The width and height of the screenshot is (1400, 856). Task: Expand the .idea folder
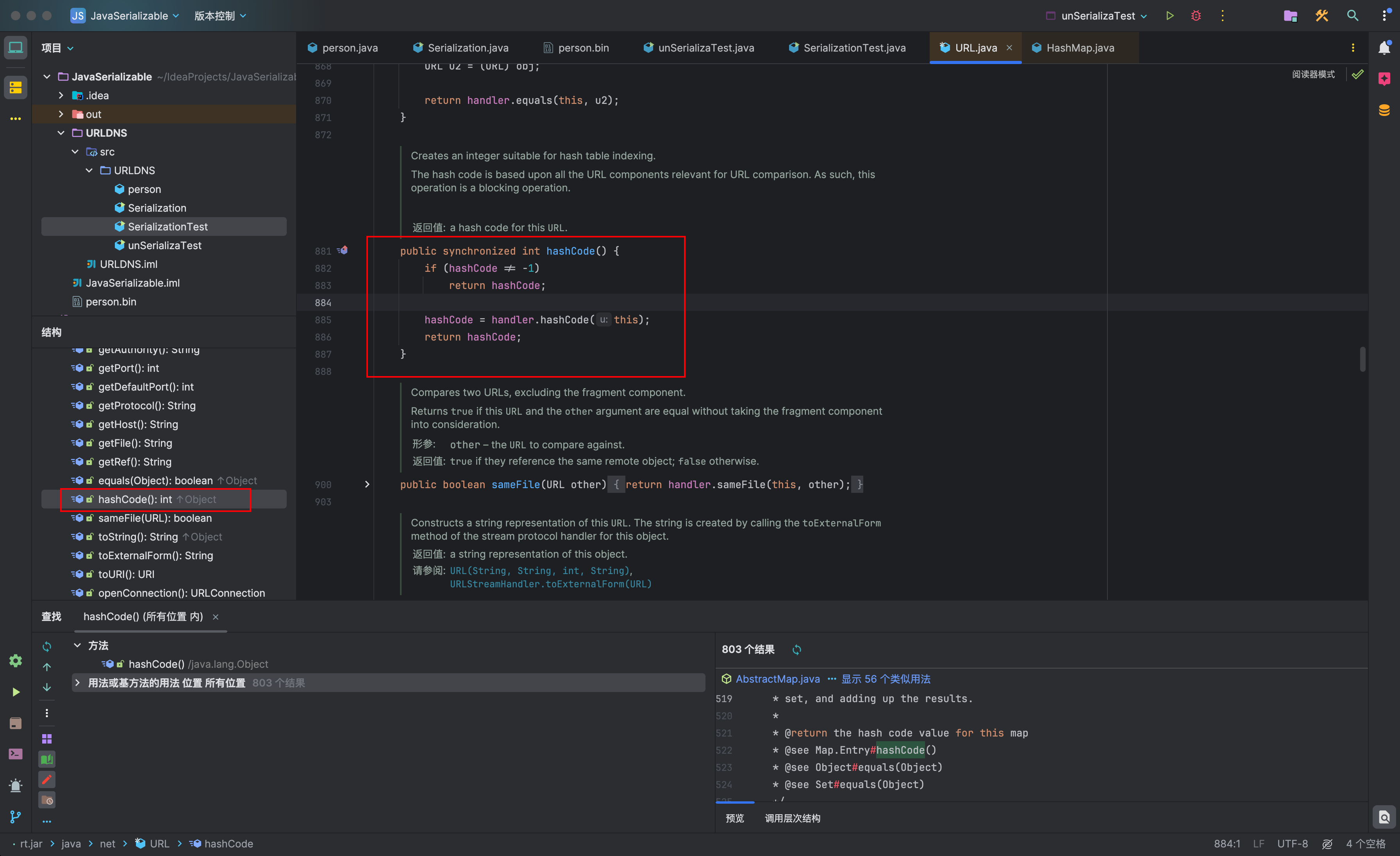click(x=61, y=95)
